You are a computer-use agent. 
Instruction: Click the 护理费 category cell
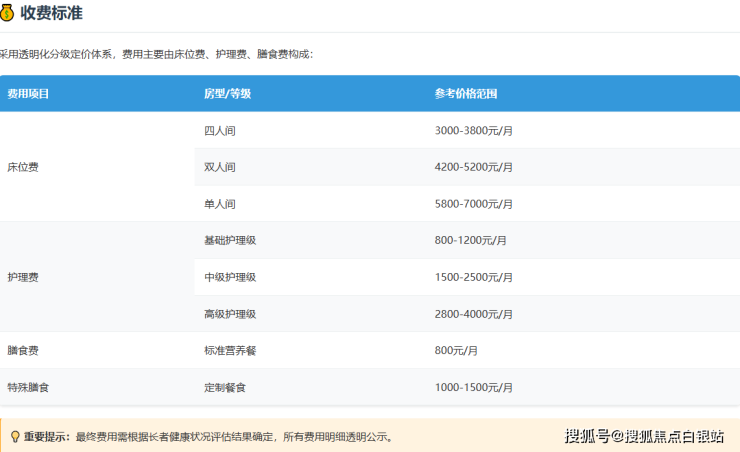point(22,277)
